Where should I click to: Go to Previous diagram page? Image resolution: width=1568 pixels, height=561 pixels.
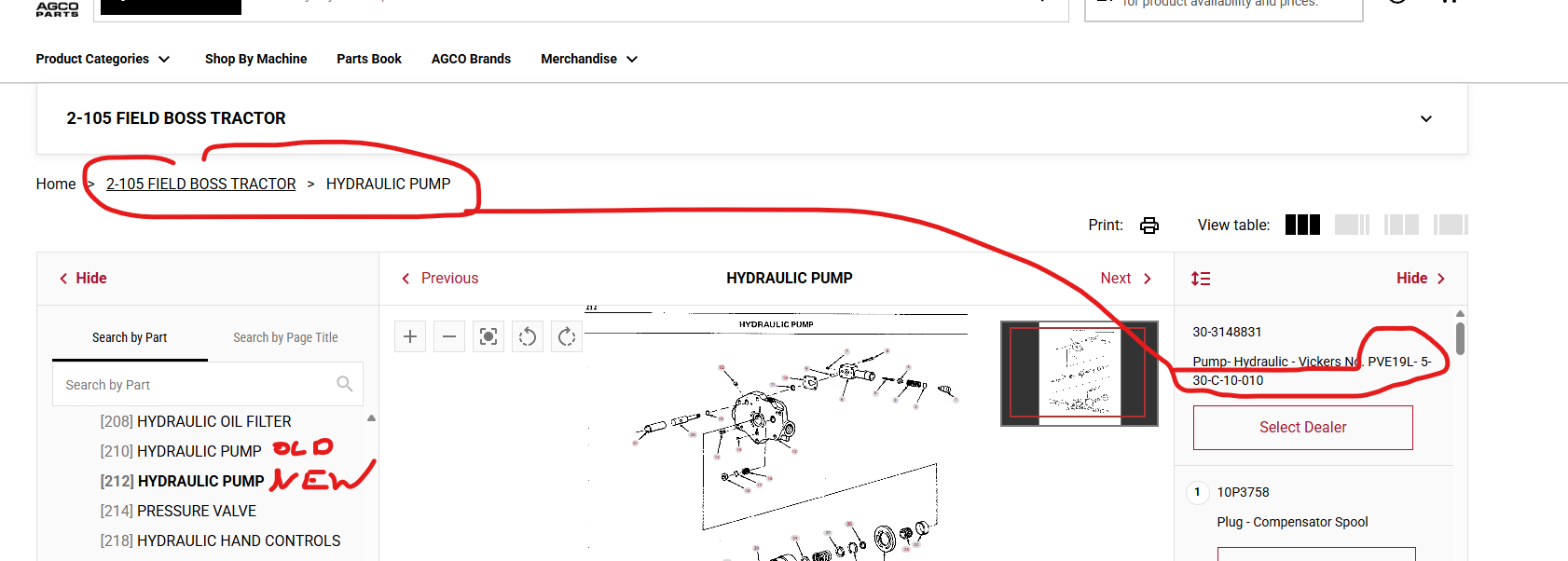[x=439, y=278]
